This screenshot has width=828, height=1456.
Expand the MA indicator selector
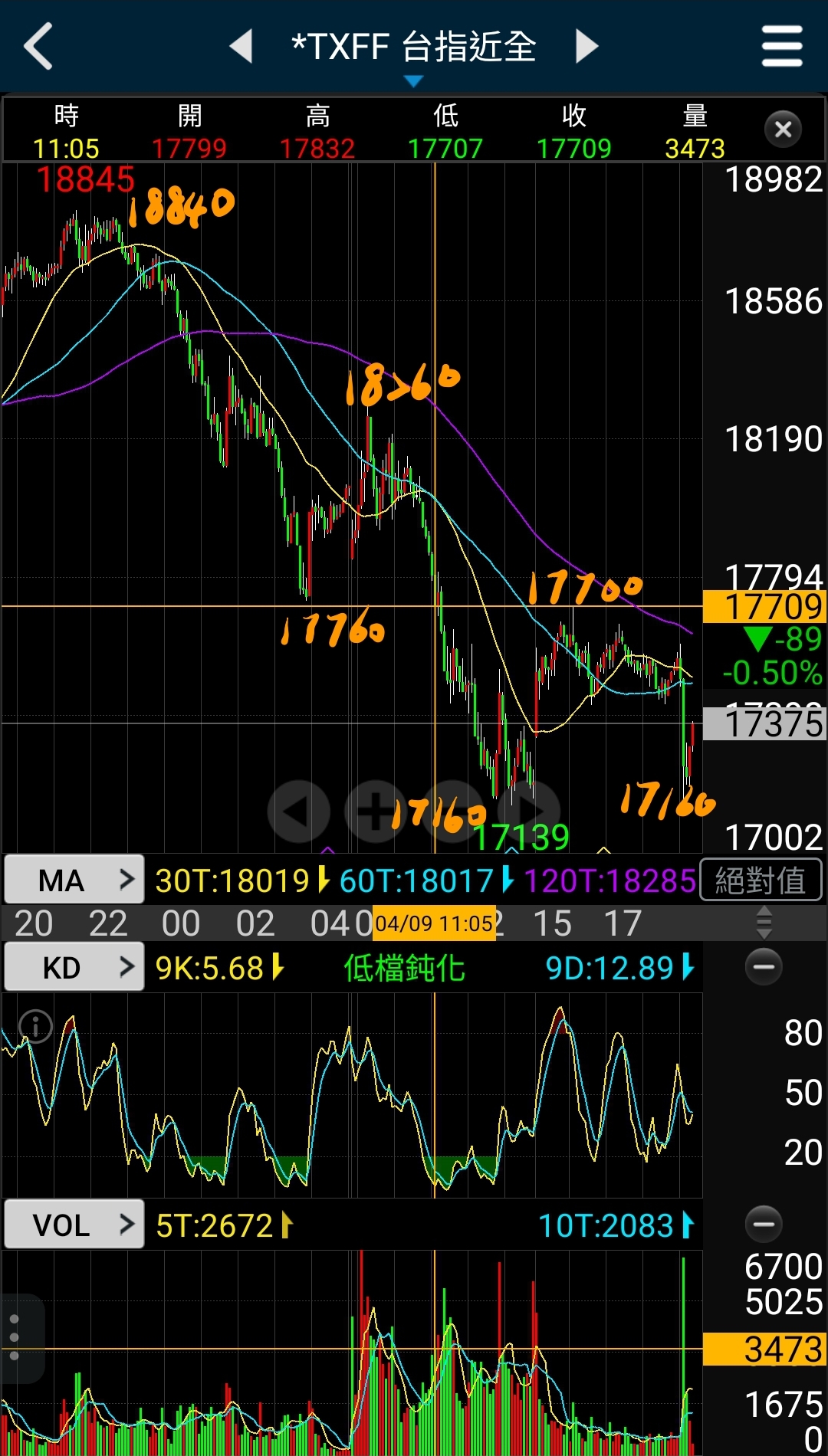(74, 880)
